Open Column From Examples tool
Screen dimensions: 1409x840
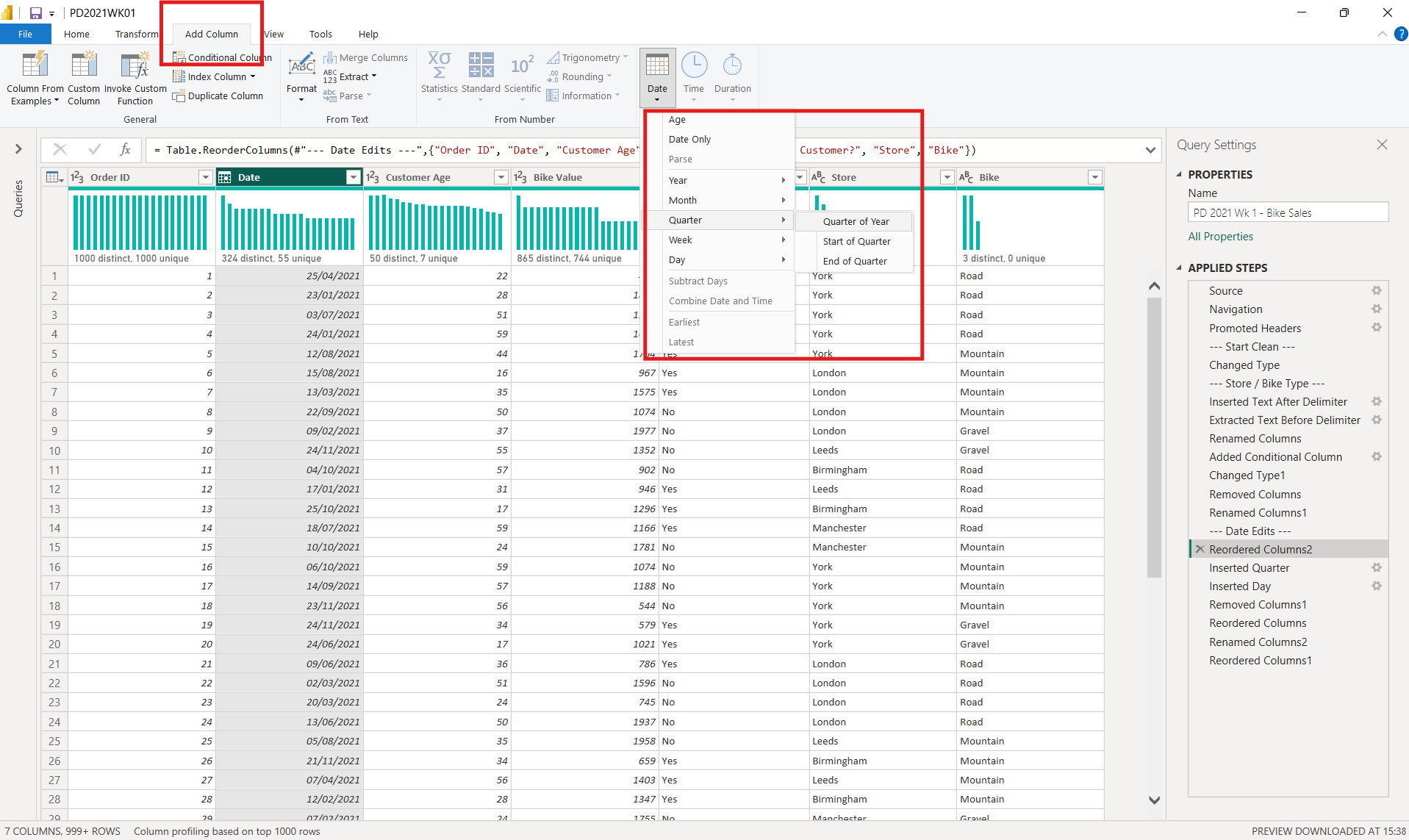35,66
